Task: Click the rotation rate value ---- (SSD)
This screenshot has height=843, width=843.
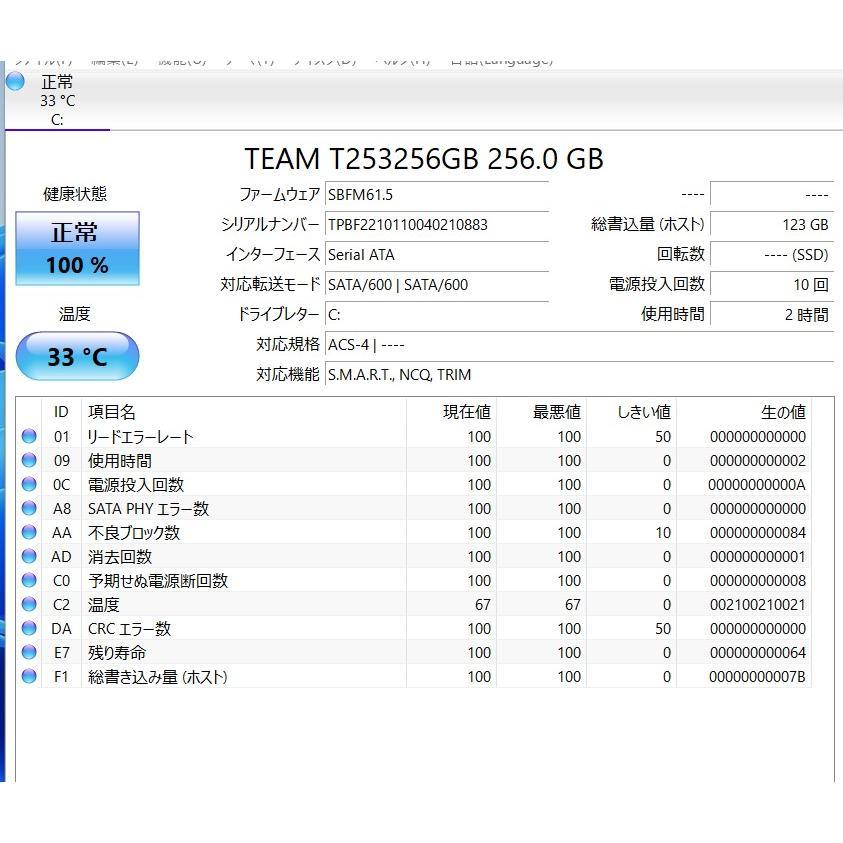Action: pos(772,255)
